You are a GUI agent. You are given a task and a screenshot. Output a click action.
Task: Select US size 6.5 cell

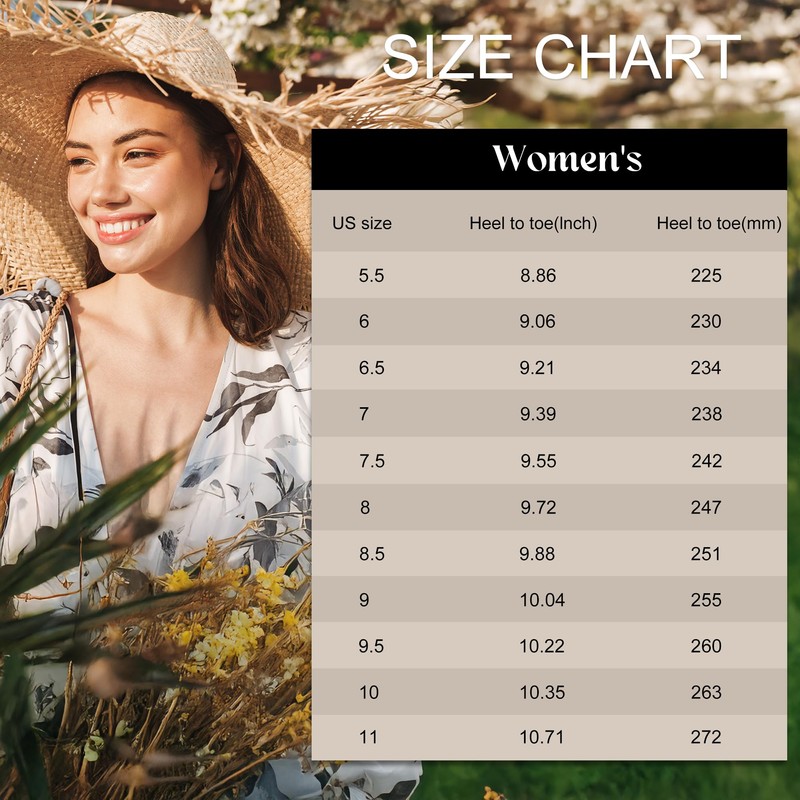[x=371, y=368]
